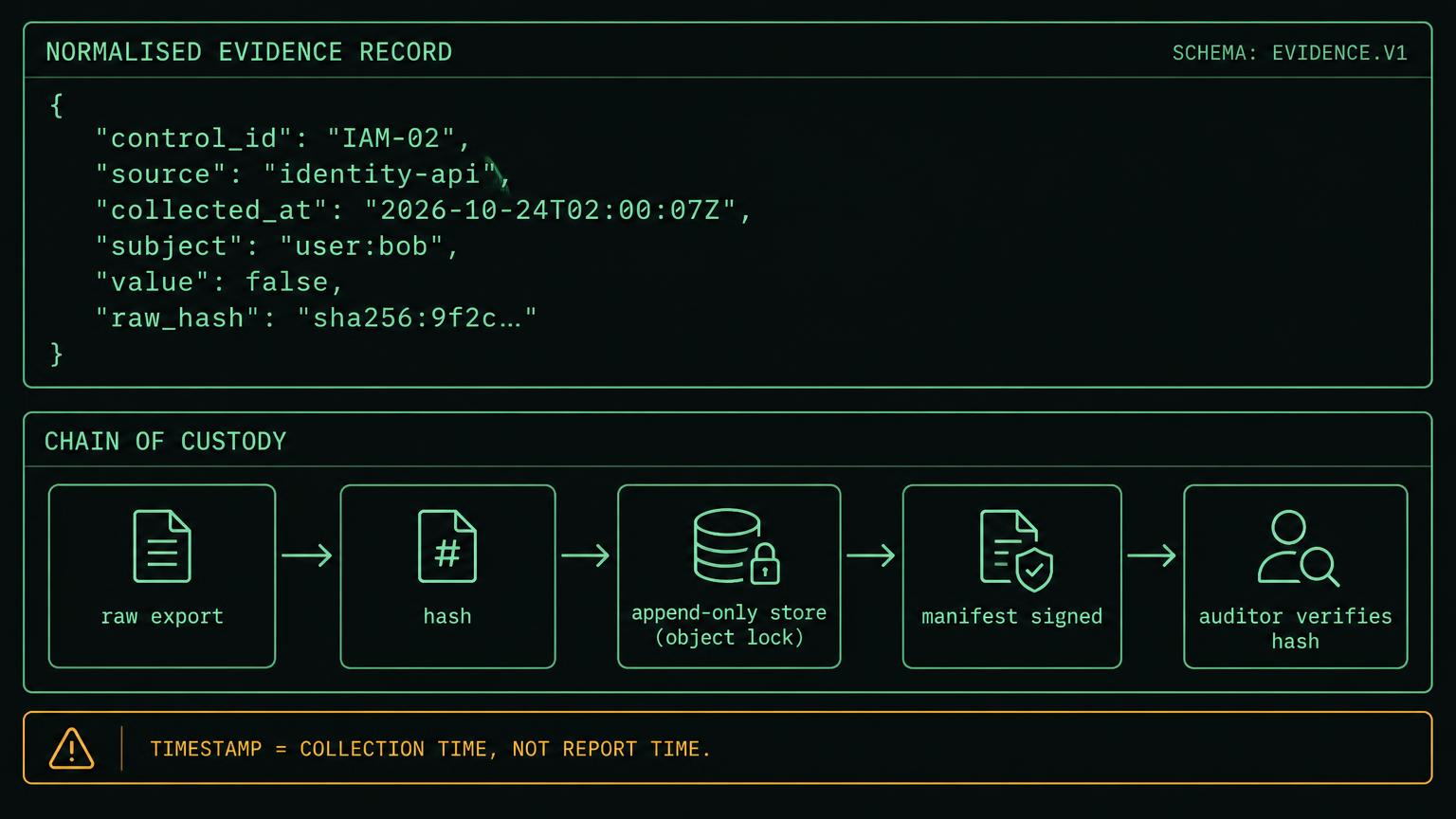1456x819 pixels.
Task: Select the "auditor verifies hash" label
Action: click(1295, 628)
